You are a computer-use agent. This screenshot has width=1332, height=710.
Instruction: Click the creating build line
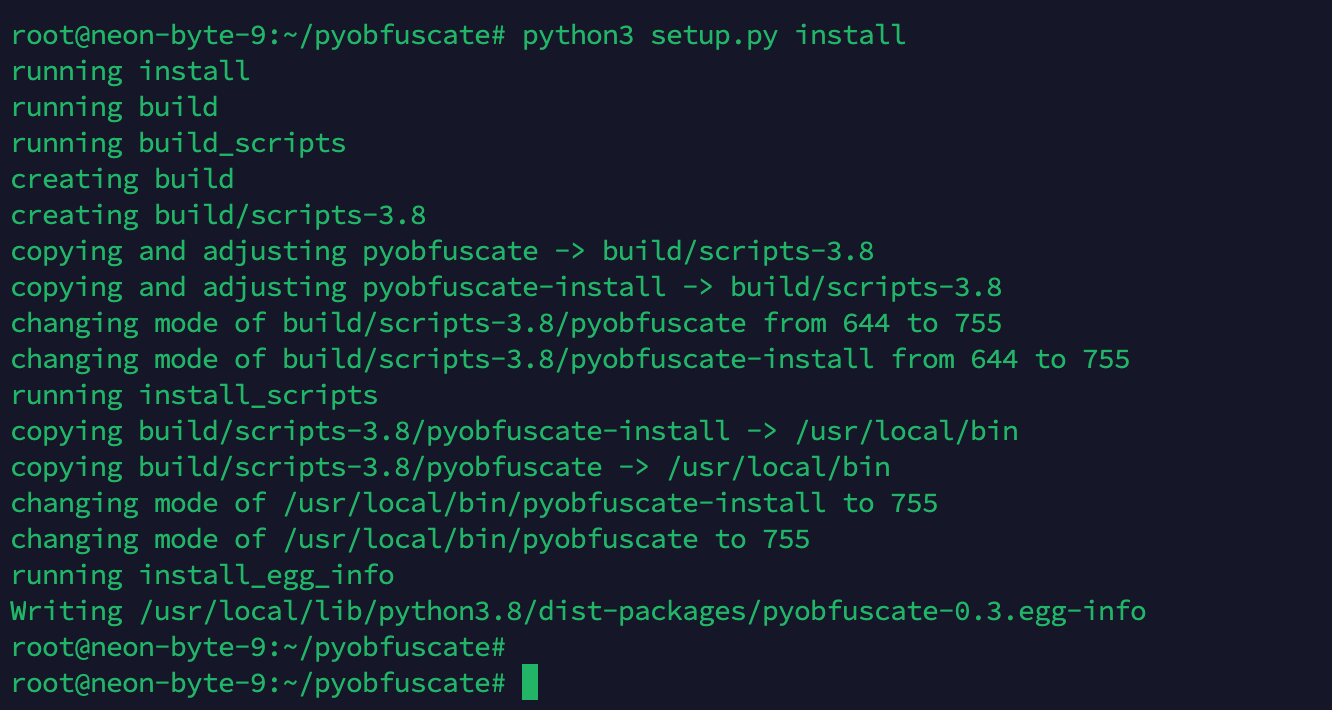coord(122,179)
